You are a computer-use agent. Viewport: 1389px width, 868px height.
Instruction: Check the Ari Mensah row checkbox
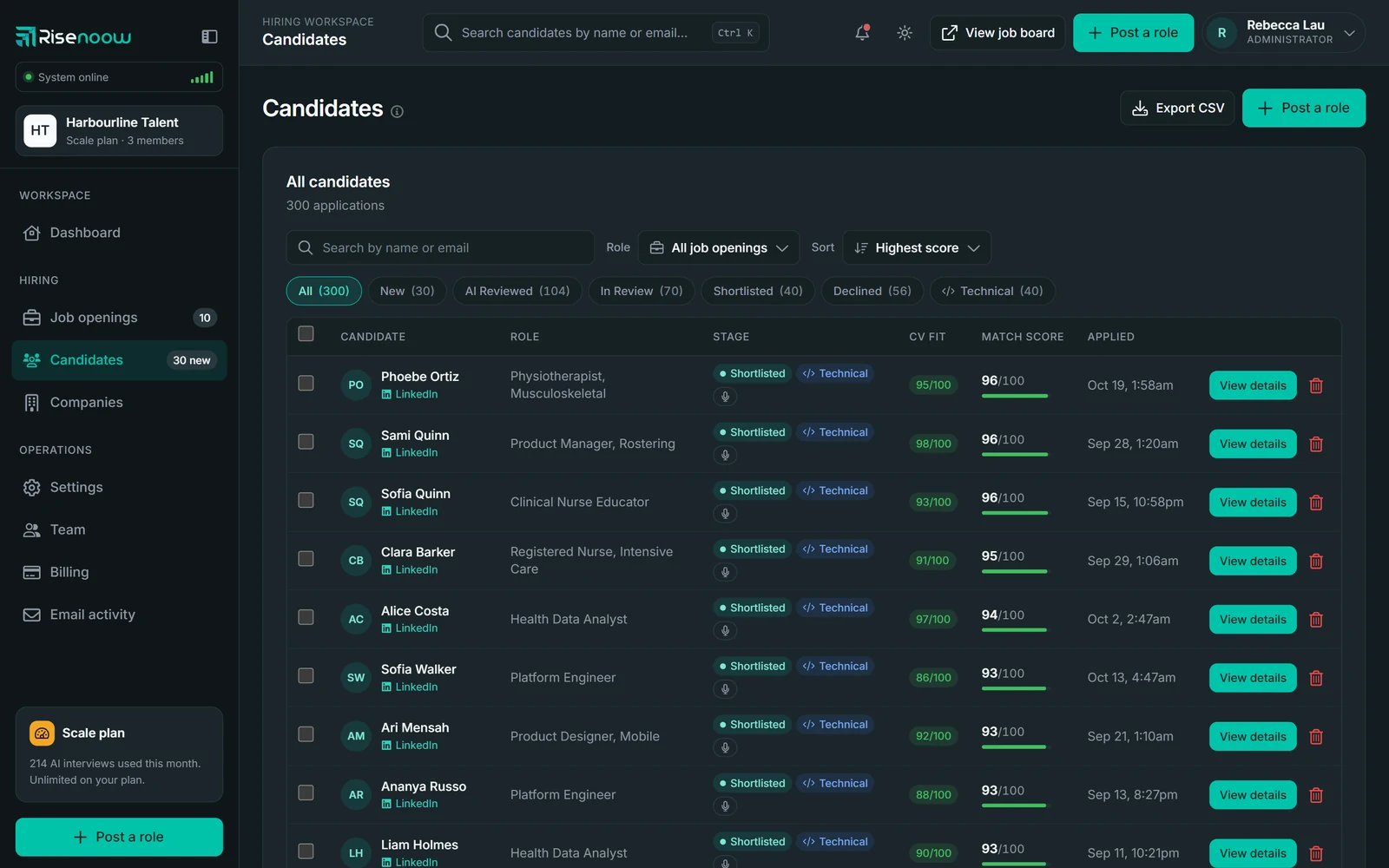tap(306, 734)
